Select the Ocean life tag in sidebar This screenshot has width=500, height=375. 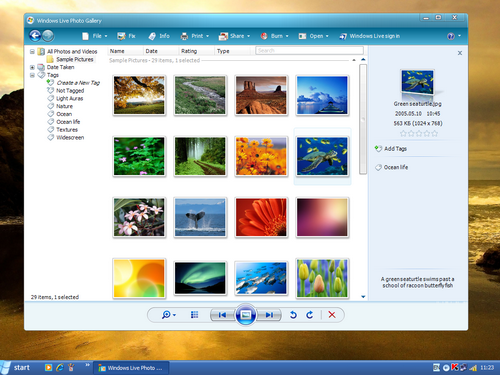click(x=68, y=122)
